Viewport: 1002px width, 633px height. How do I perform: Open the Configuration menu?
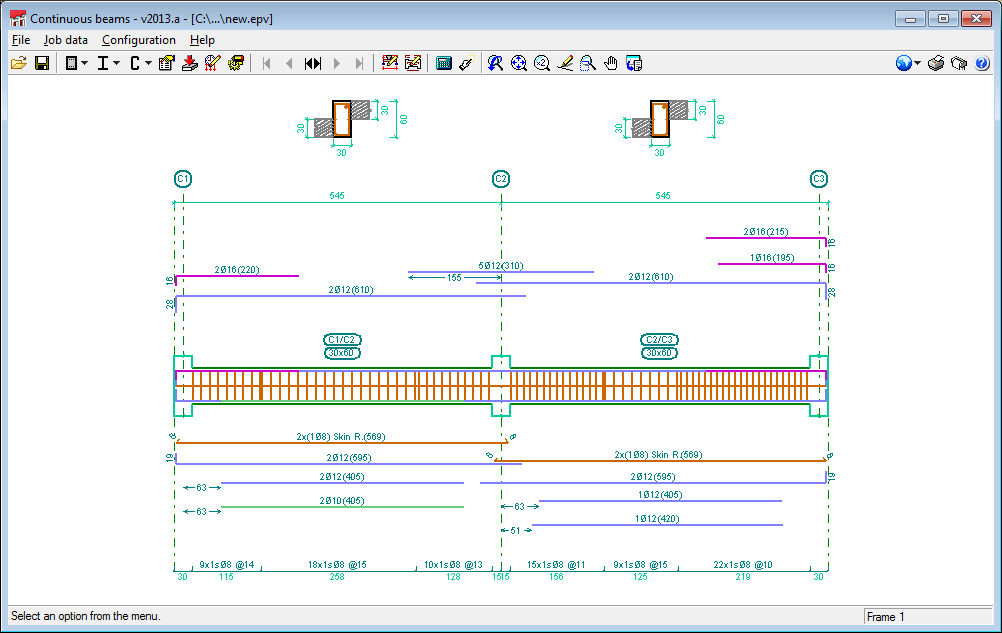click(138, 40)
